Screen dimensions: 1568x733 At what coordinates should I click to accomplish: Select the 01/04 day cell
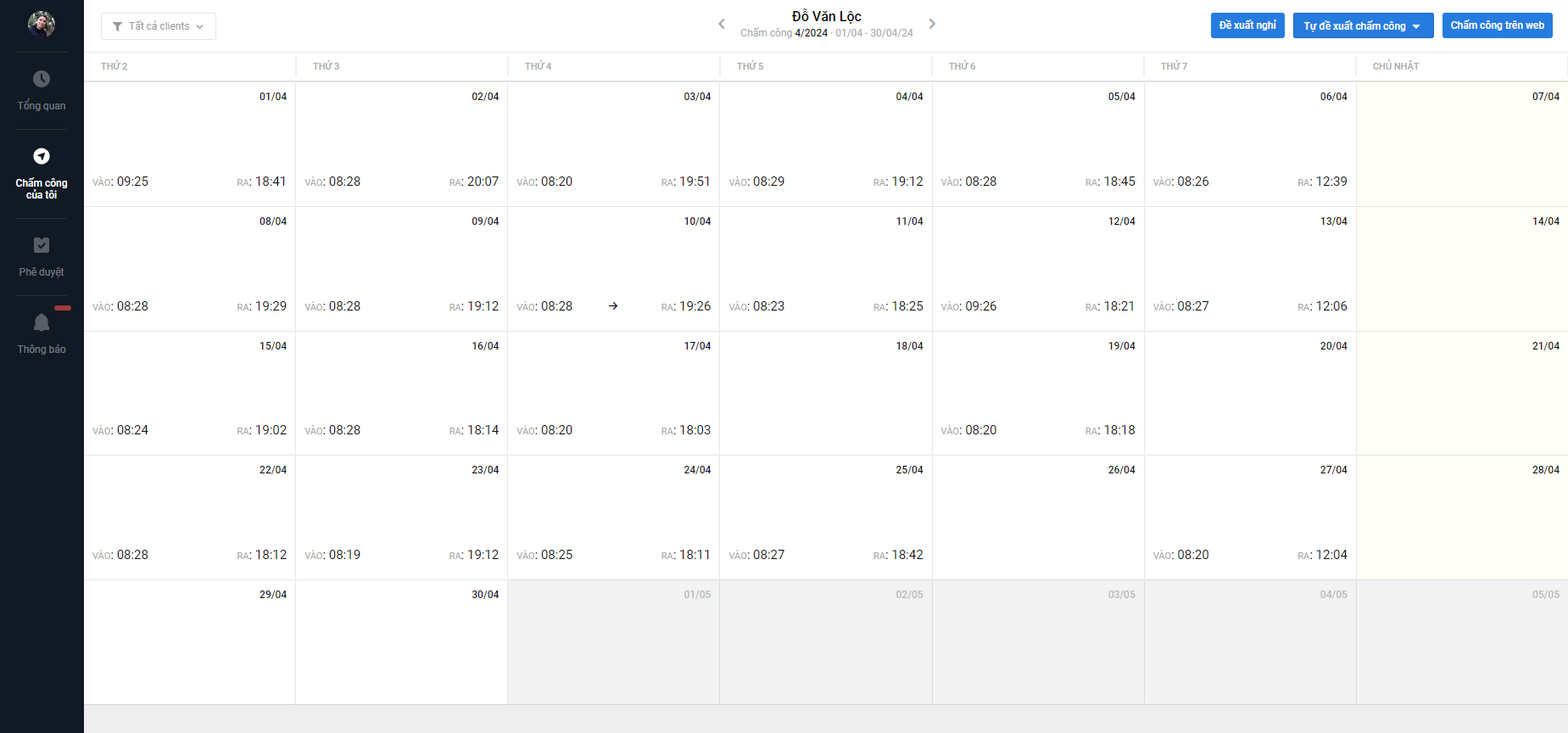pos(190,136)
